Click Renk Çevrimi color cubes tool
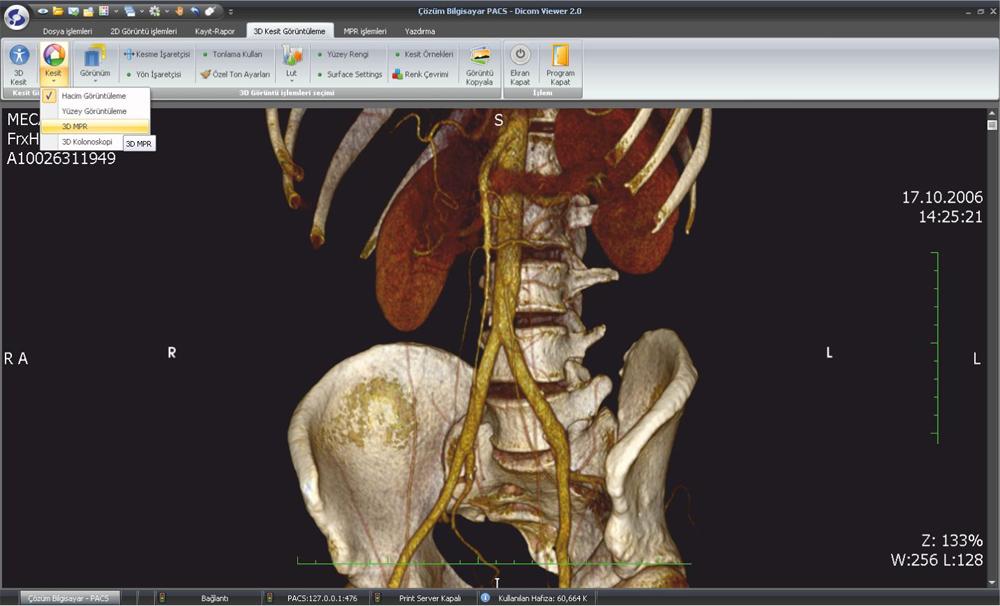This screenshot has height=606, width=1000. [420, 74]
